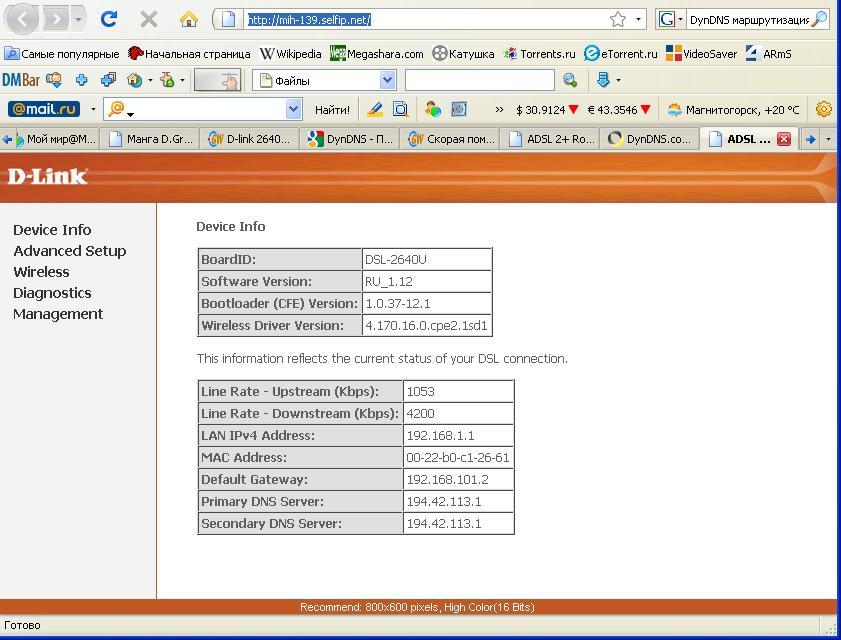
Task: Open the dropdown beside the bucket icon
Action: point(182,80)
